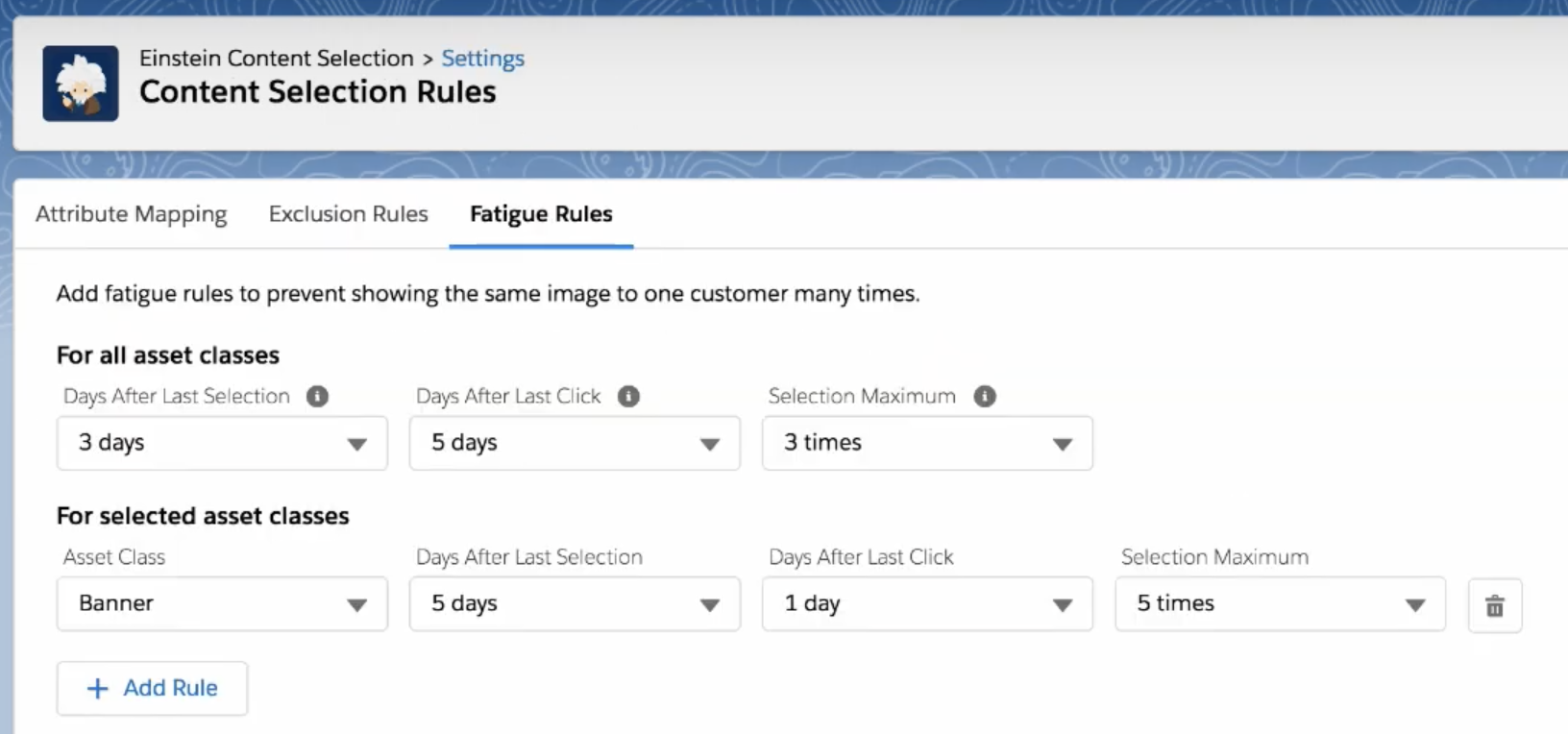Viewport: 1568px width, 734px height.
Task: Expand the "5 days" Days After Last Click dropdown
Action: pos(575,443)
